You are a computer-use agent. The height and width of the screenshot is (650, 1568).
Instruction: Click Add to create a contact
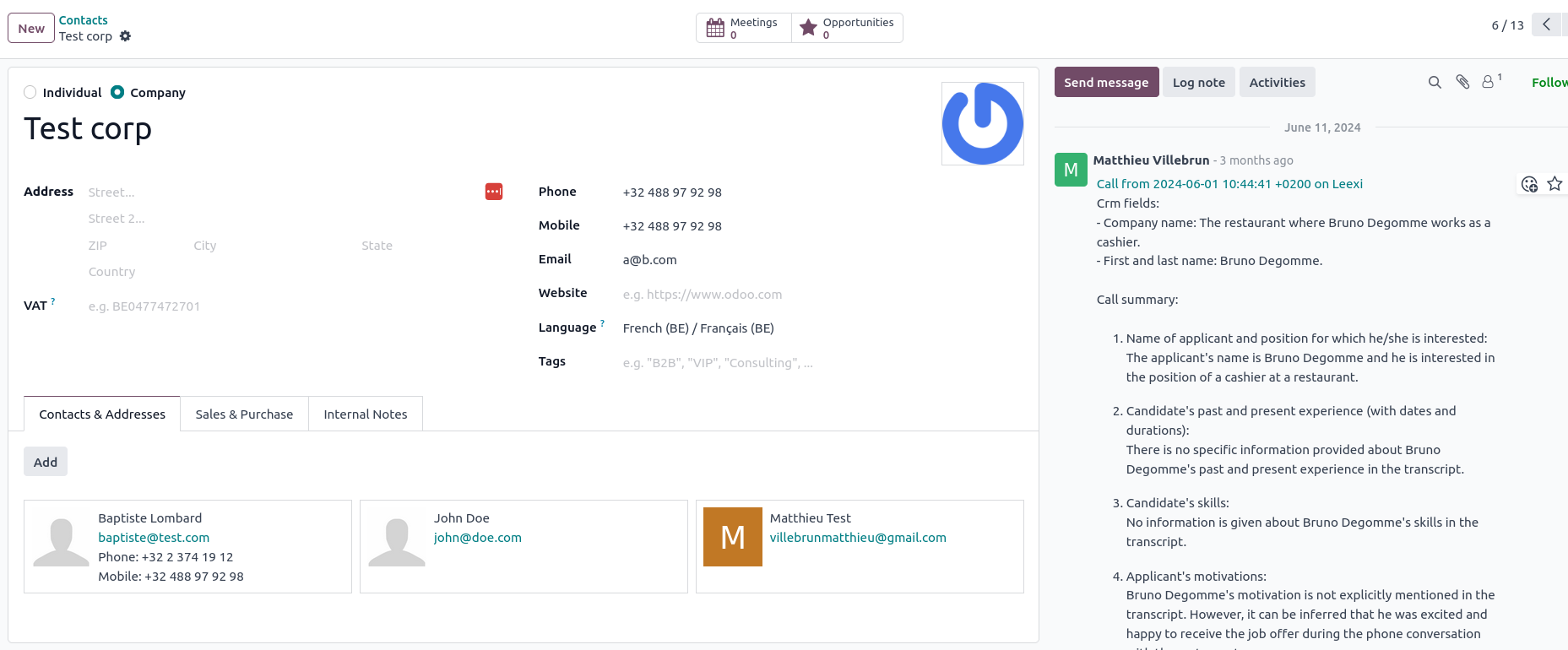[x=46, y=462]
